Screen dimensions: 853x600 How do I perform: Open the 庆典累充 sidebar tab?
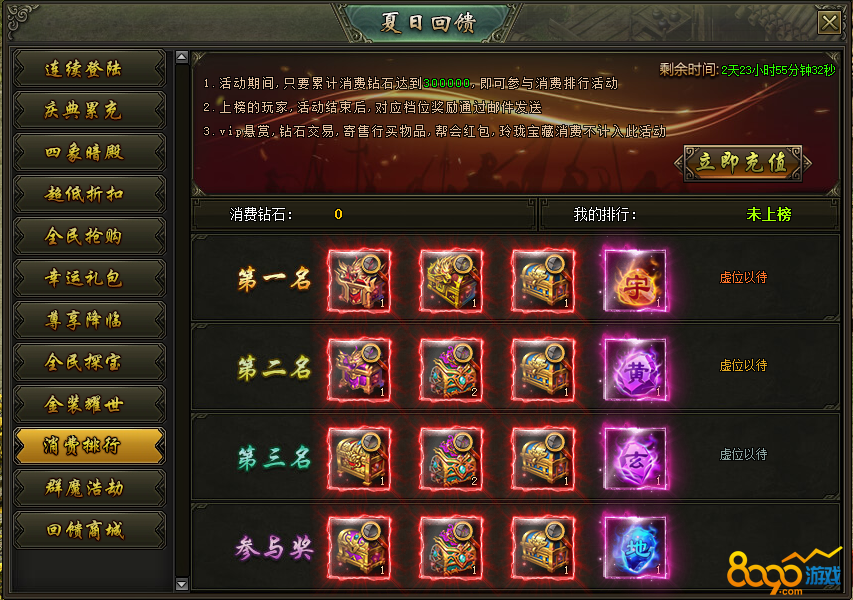point(90,110)
